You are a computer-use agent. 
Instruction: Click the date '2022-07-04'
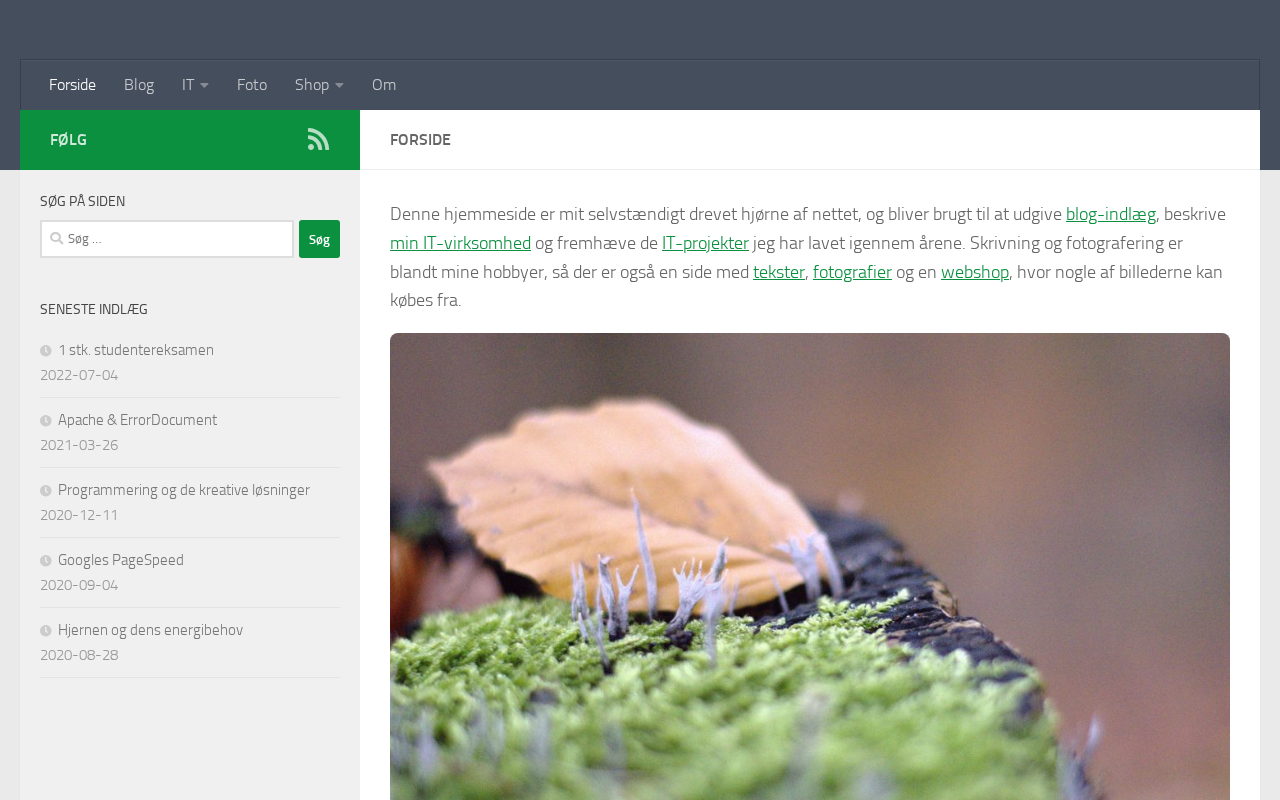pos(79,375)
